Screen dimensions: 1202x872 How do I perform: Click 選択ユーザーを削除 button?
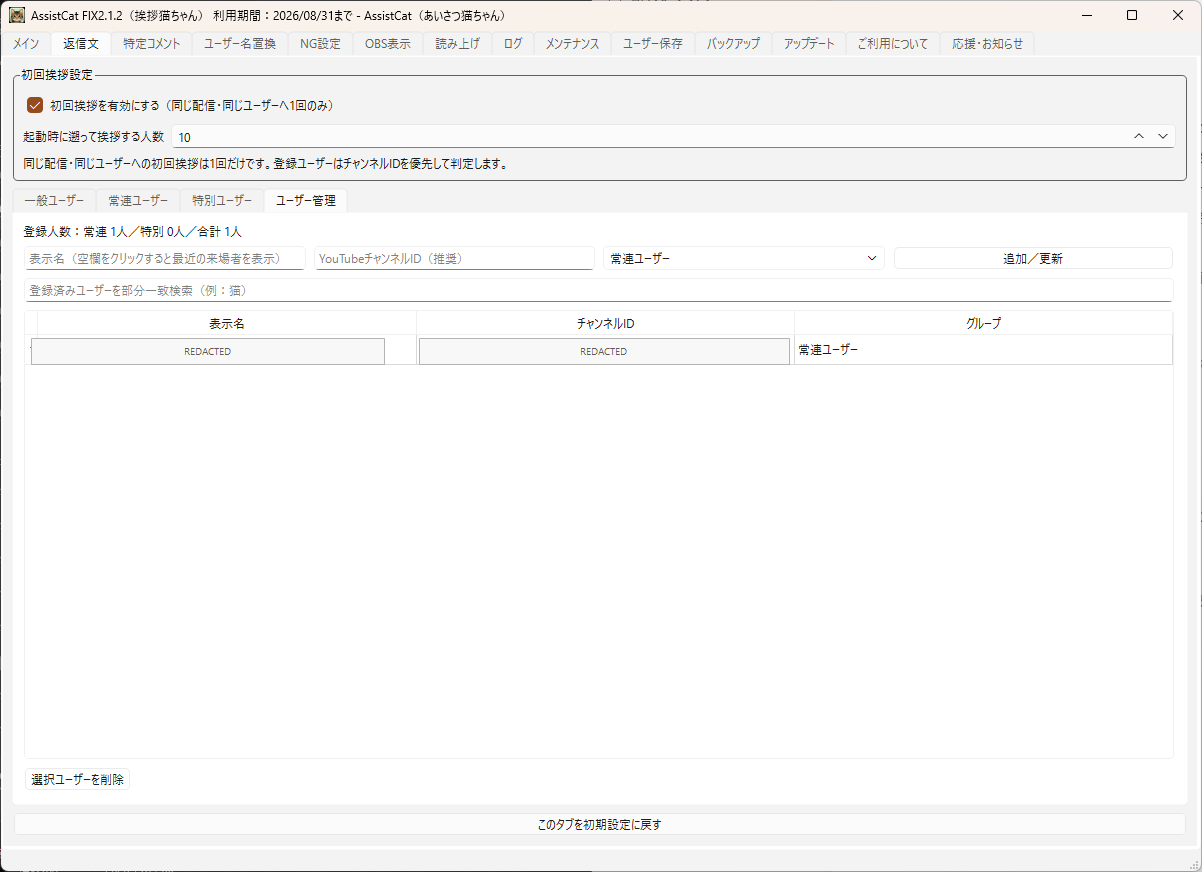pyautogui.click(x=77, y=779)
